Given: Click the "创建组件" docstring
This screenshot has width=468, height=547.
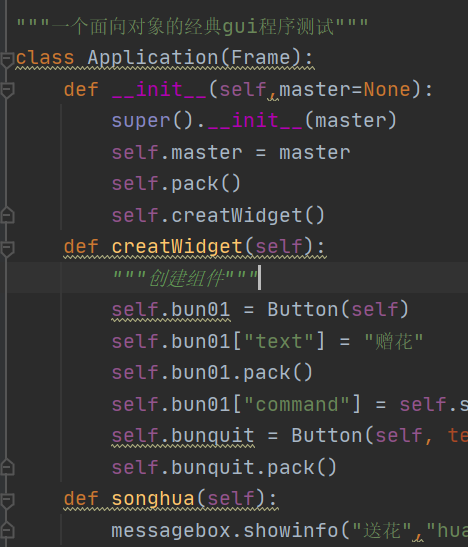Looking at the screenshot, I should (x=185, y=278).
